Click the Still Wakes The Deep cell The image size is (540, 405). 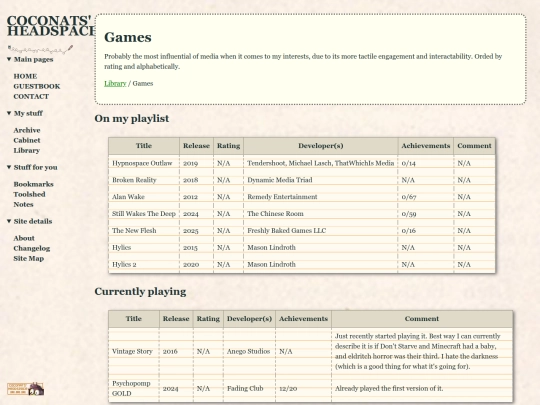[144, 214]
